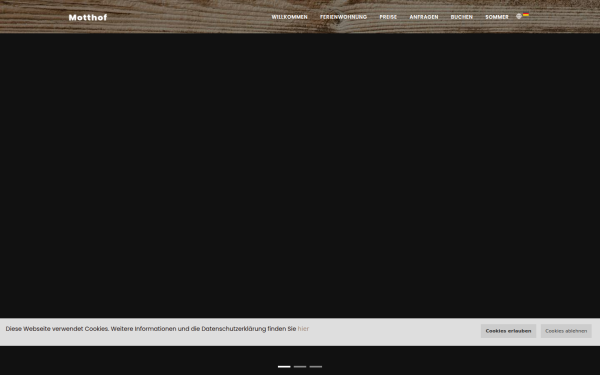Open the Willkommen menu item

pyautogui.click(x=289, y=17)
